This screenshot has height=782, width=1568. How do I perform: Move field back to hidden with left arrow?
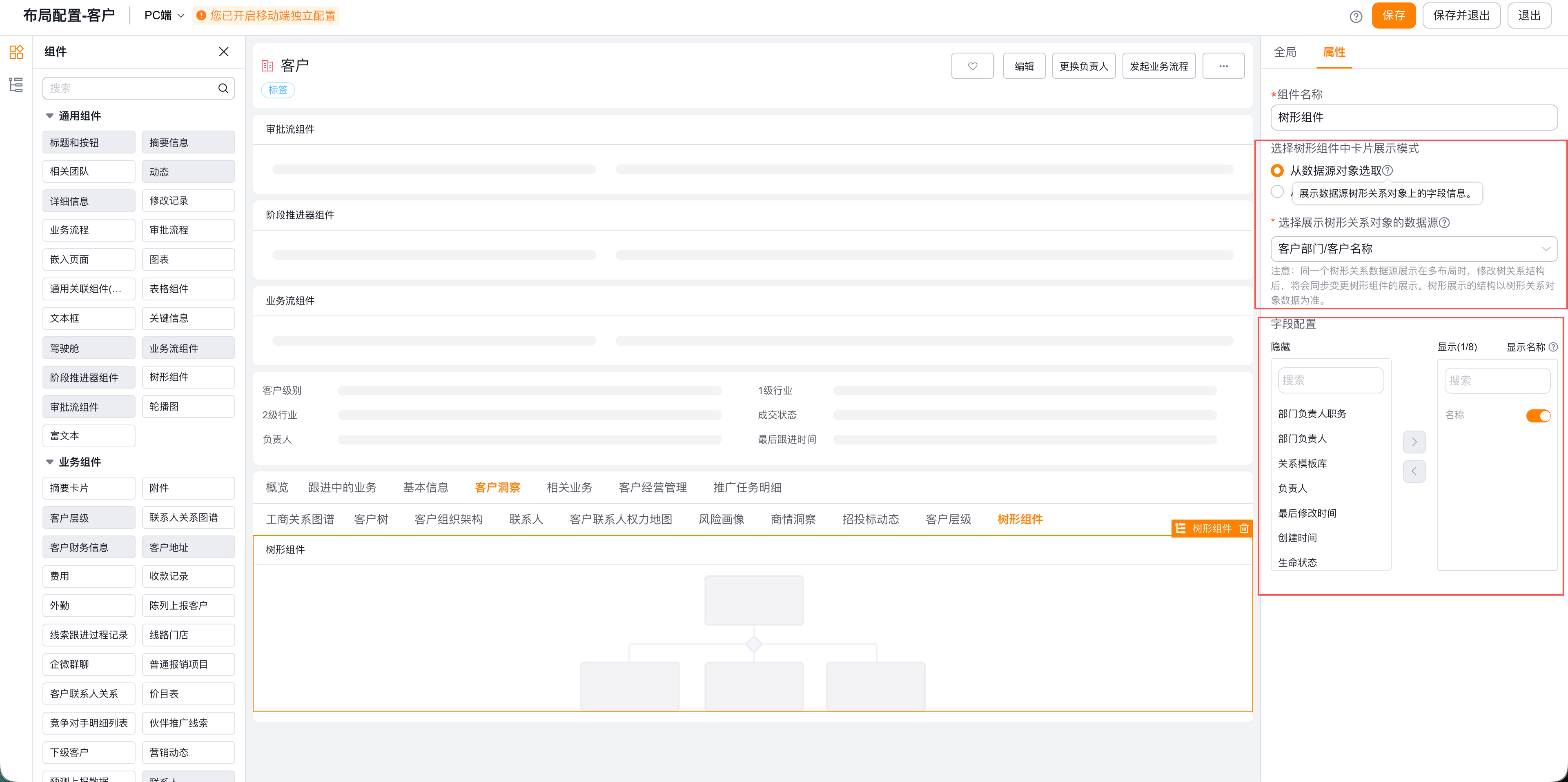(1414, 471)
